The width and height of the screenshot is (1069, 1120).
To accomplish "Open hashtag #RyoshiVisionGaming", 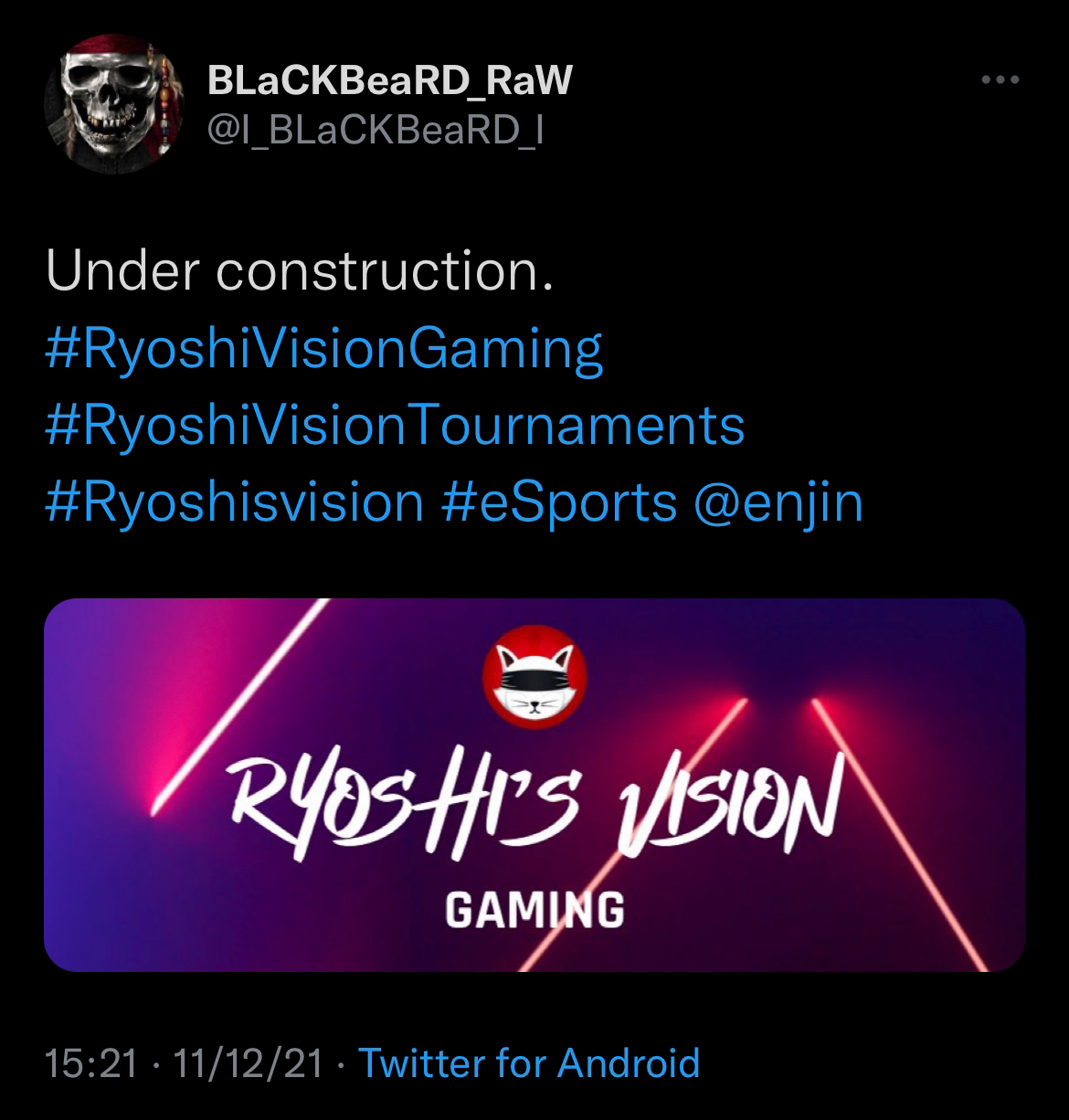I will 324,349.
